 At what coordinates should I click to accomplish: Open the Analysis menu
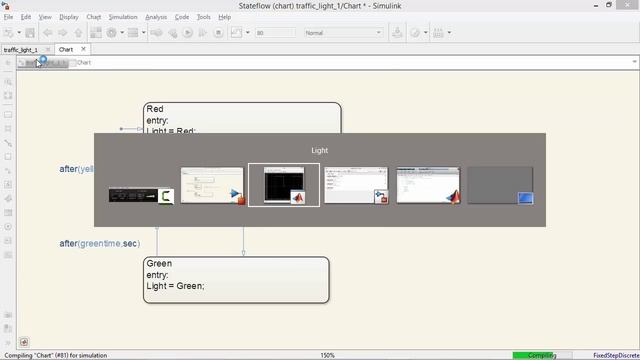pos(156,17)
